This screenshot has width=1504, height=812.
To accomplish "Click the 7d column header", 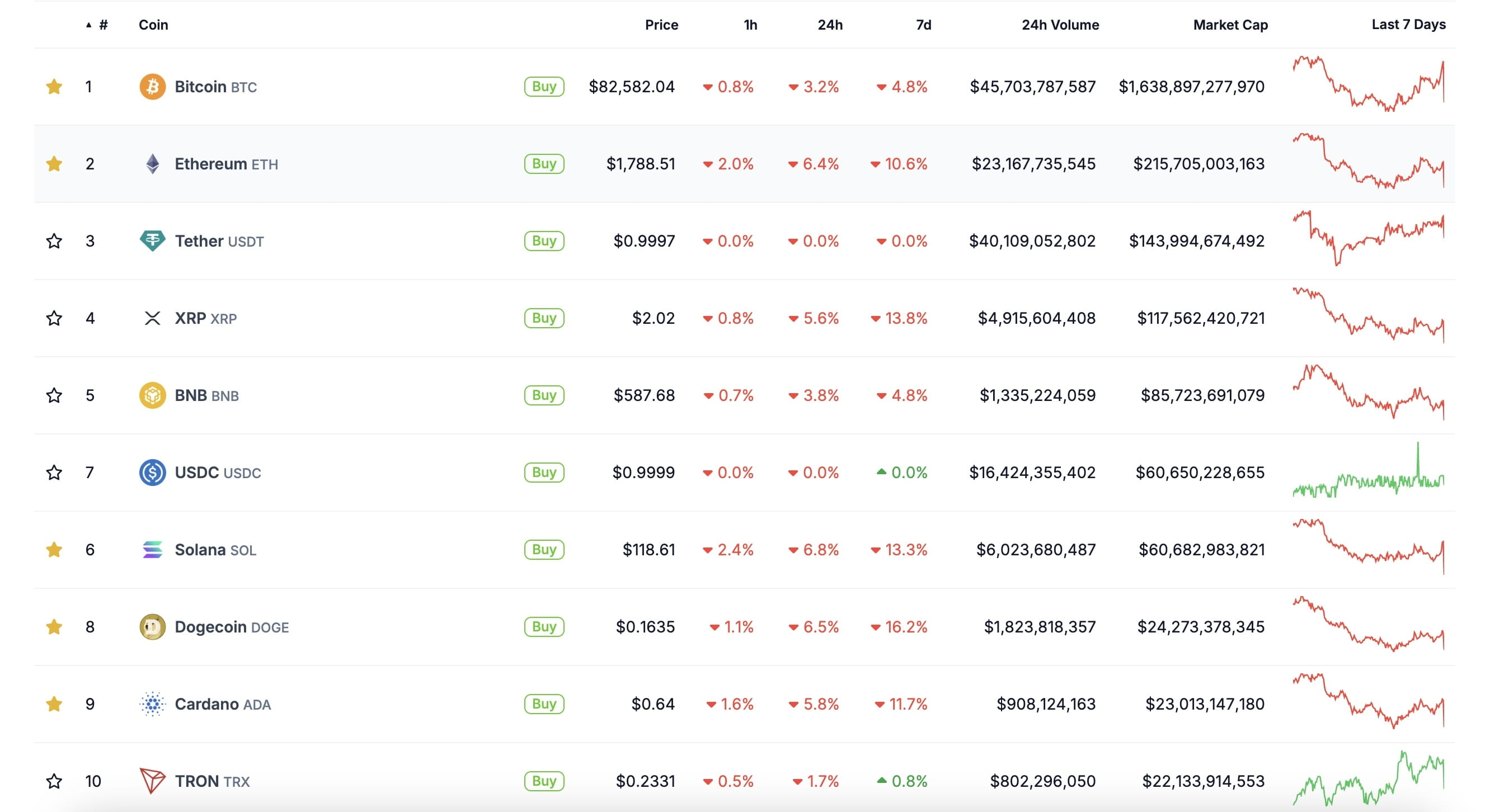I will point(923,25).
